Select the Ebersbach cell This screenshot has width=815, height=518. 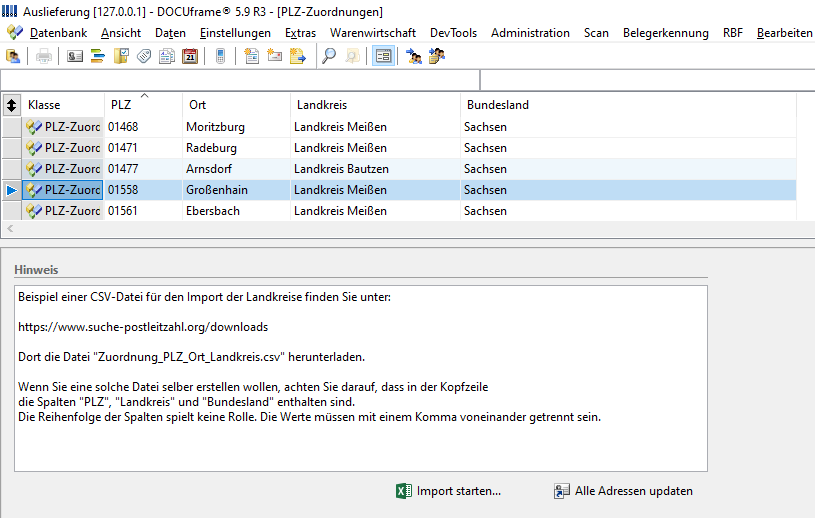click(236, 211)
